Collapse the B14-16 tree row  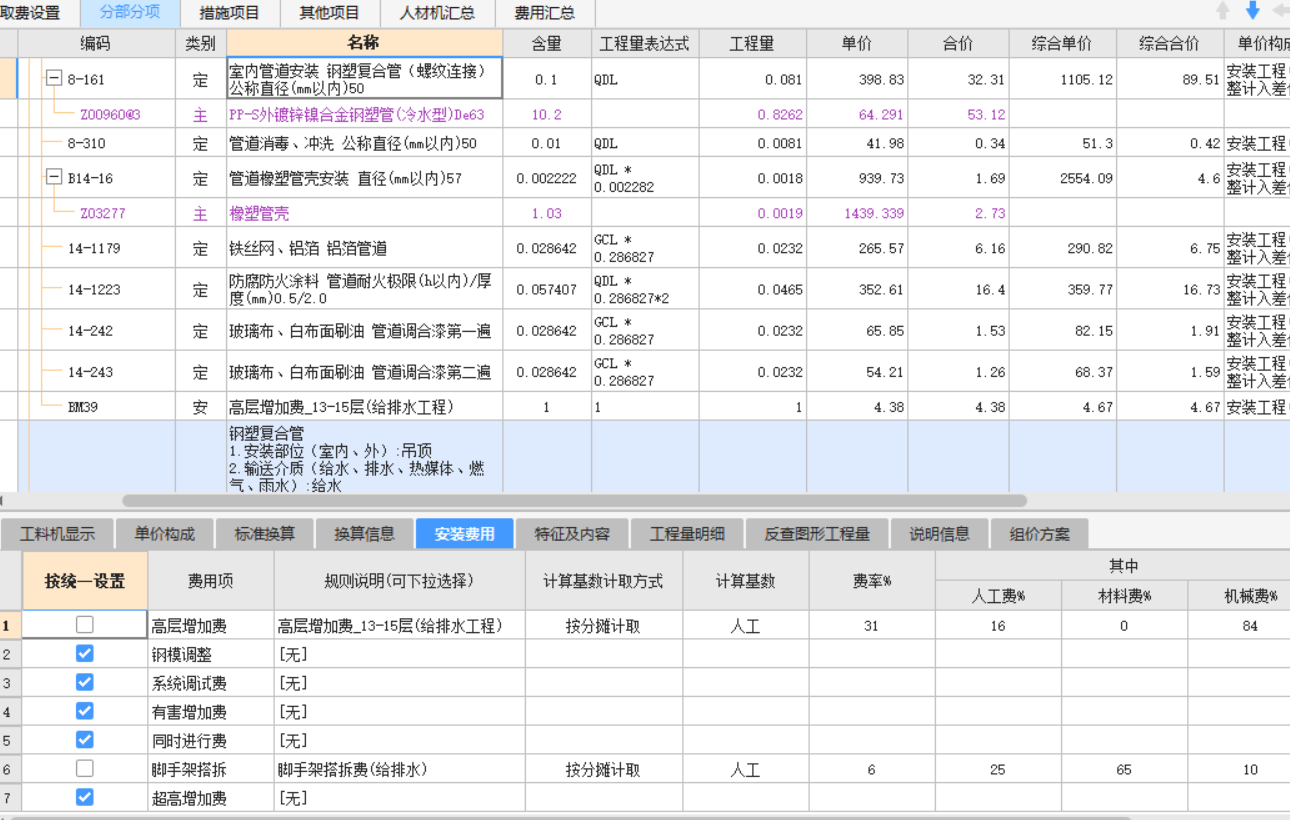(54, 178)
